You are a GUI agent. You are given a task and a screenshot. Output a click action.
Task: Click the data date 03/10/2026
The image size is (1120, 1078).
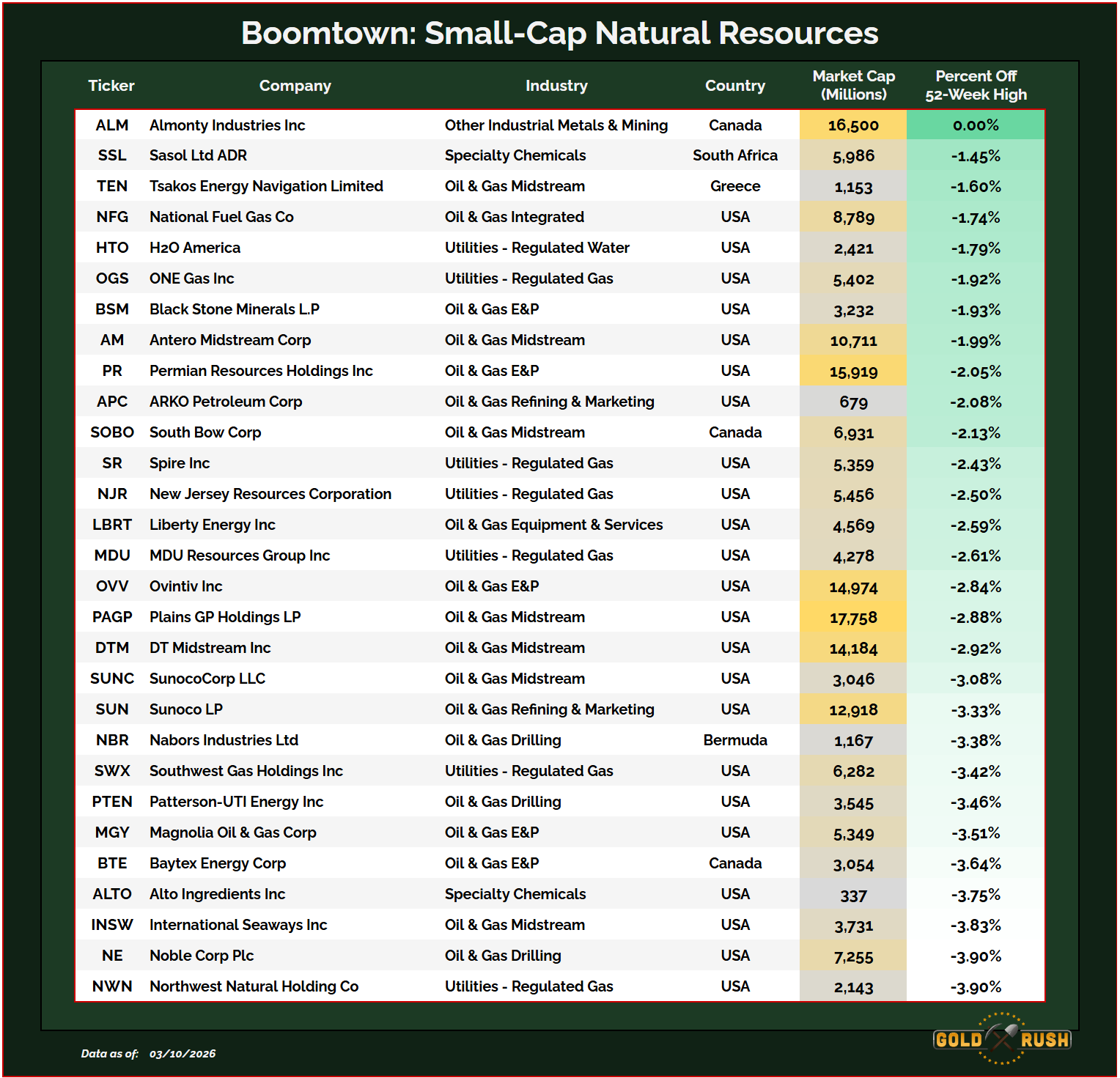click(x=183, y=1054)
